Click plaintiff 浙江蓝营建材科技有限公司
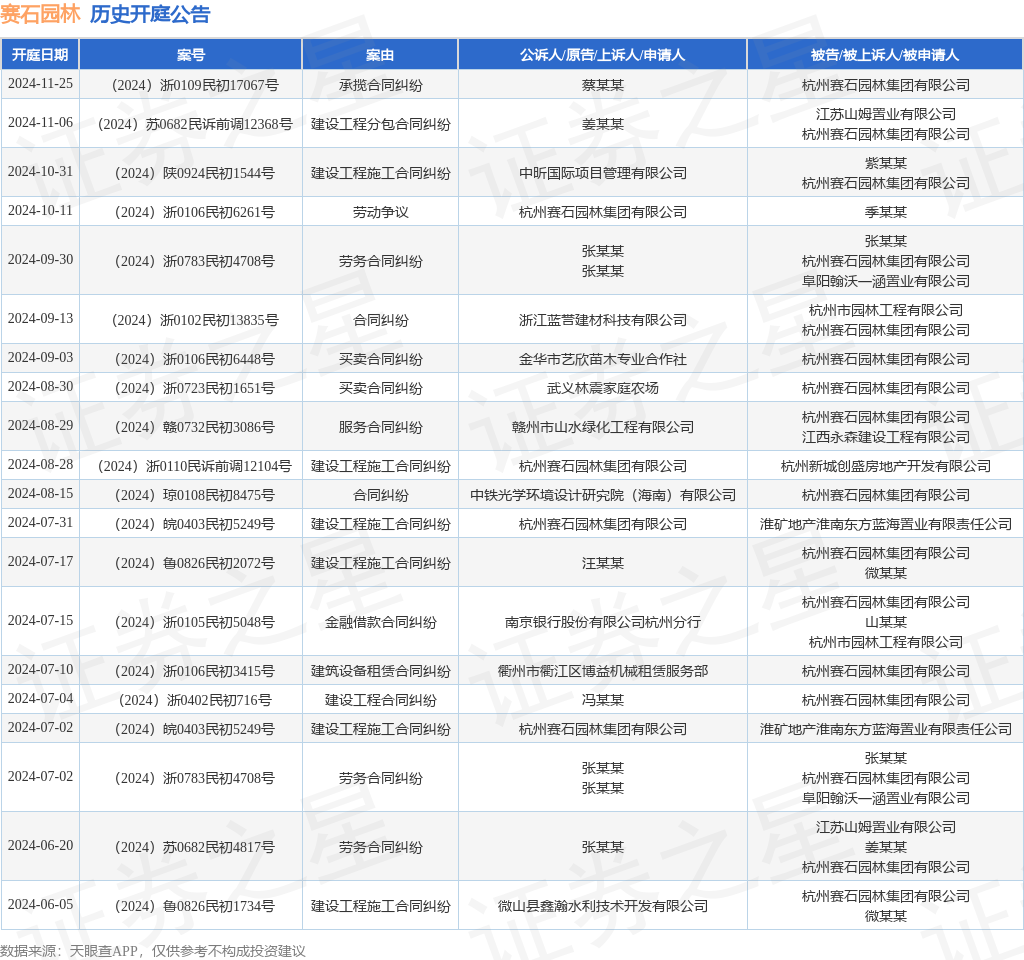Image resolution: width=1024 pixels, height=960 pixels. [603, 320]
